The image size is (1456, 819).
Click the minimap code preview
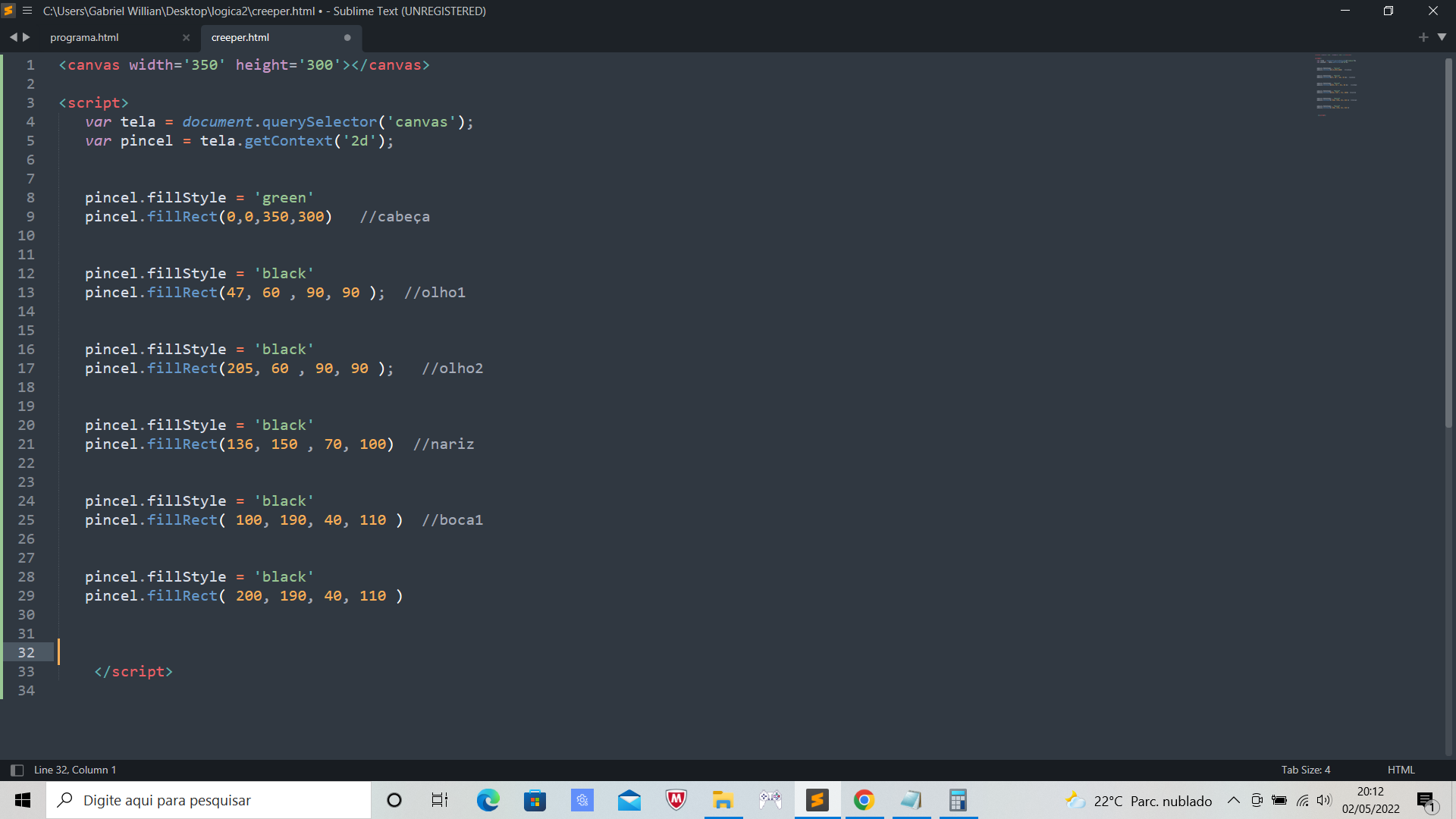pos(1336,84)
